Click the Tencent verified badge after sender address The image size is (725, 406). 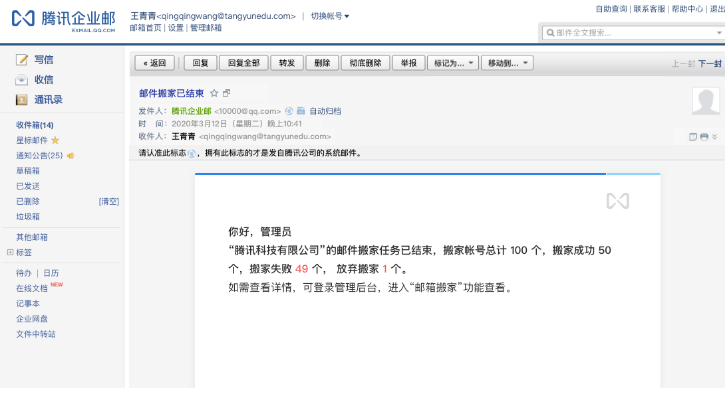point(289,111)
